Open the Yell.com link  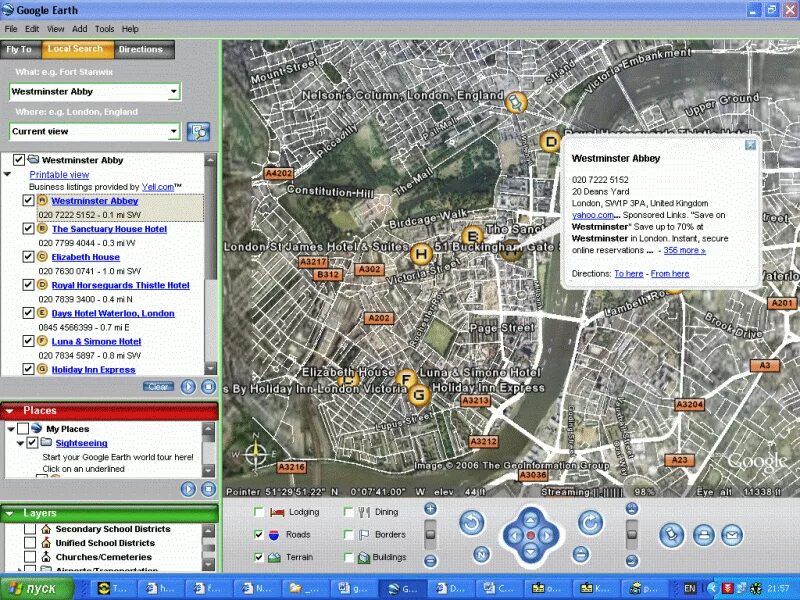[158, 187]
